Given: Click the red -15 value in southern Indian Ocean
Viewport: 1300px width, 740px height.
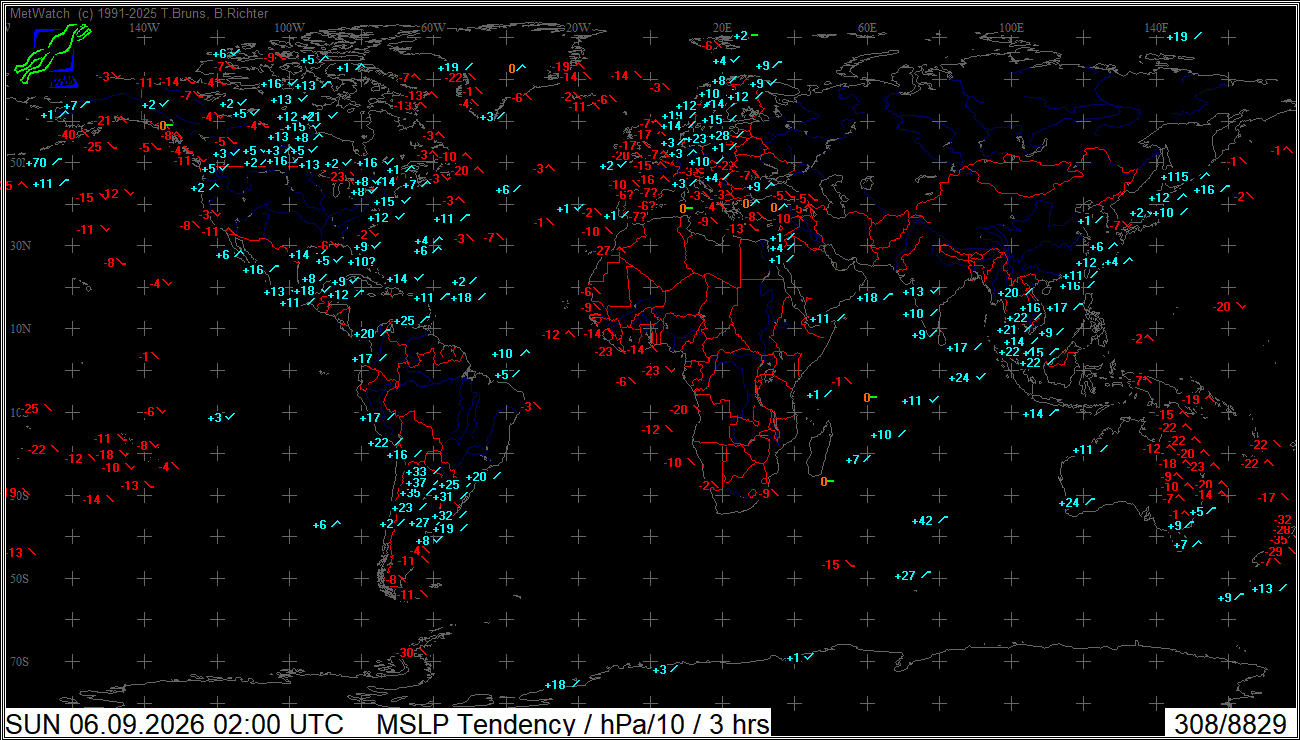Looking at the screenshot, I should click(x=831, y=565).
